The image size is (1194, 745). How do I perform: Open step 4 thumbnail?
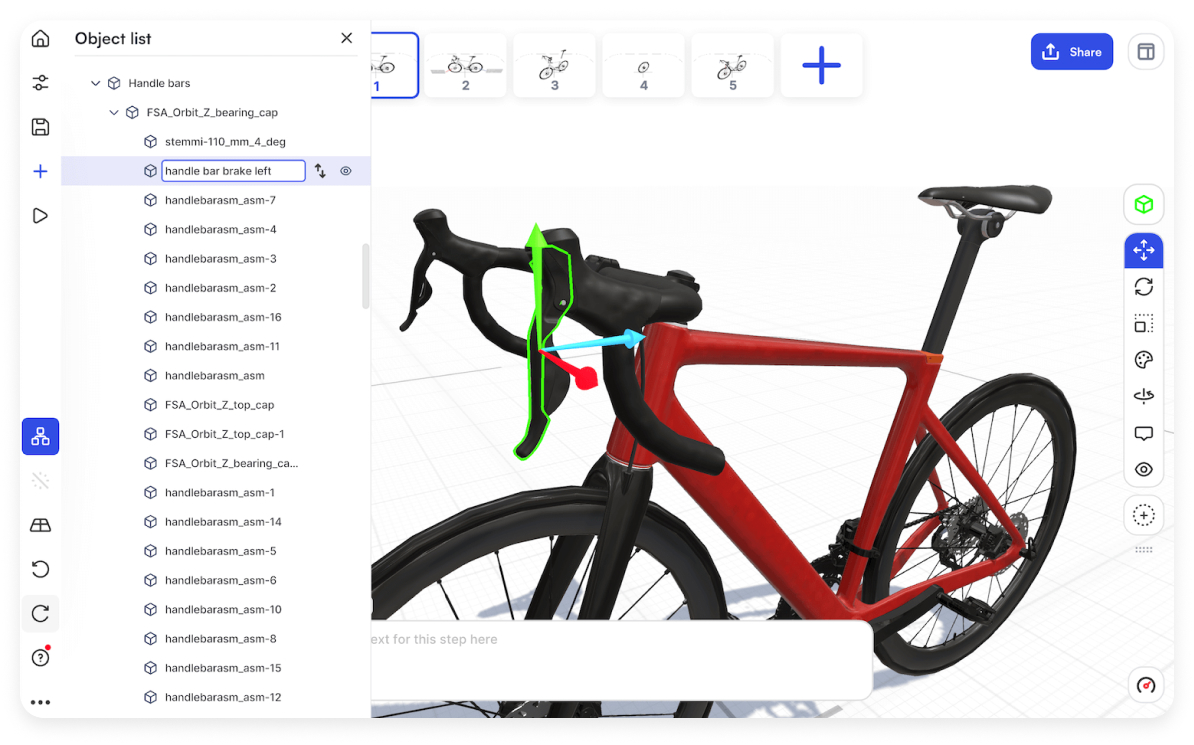point(643,66)
